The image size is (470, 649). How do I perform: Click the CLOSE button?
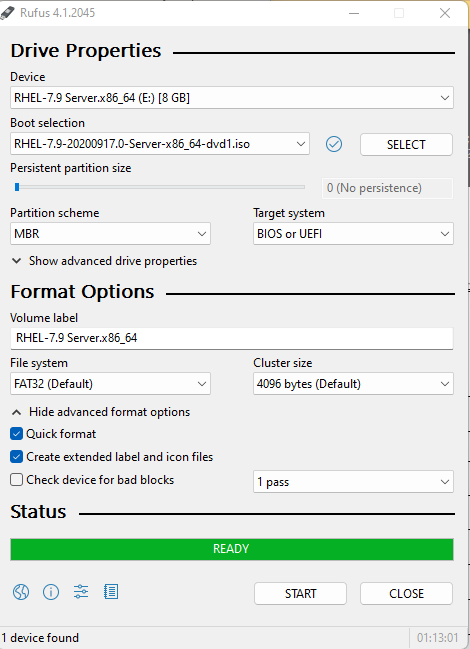click(x=406, y=594)
